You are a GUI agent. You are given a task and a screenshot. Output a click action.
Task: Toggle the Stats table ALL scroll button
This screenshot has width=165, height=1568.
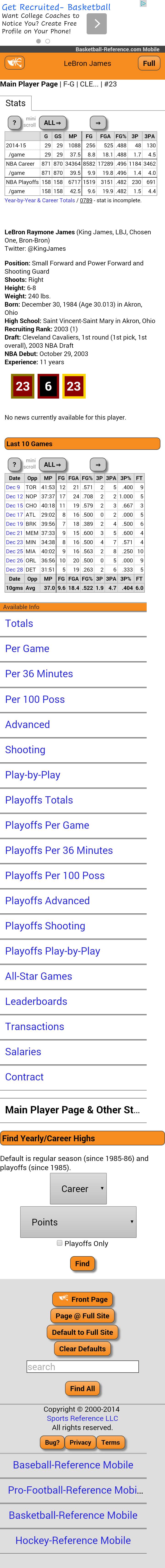click(52, 122)
